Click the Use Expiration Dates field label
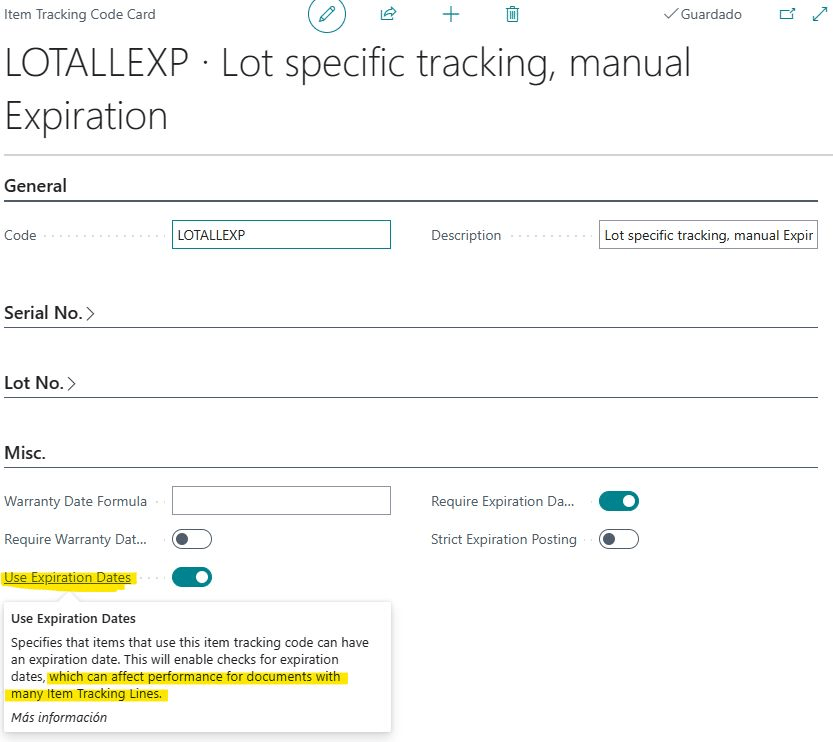The height and width of the screenshot is (742, 833). tap(68, 578)
